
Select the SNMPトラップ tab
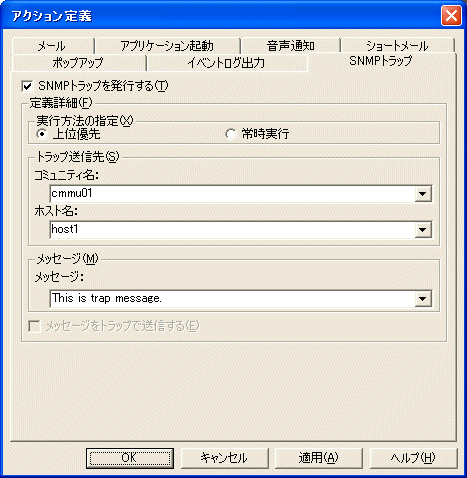(x=381, y=61)
